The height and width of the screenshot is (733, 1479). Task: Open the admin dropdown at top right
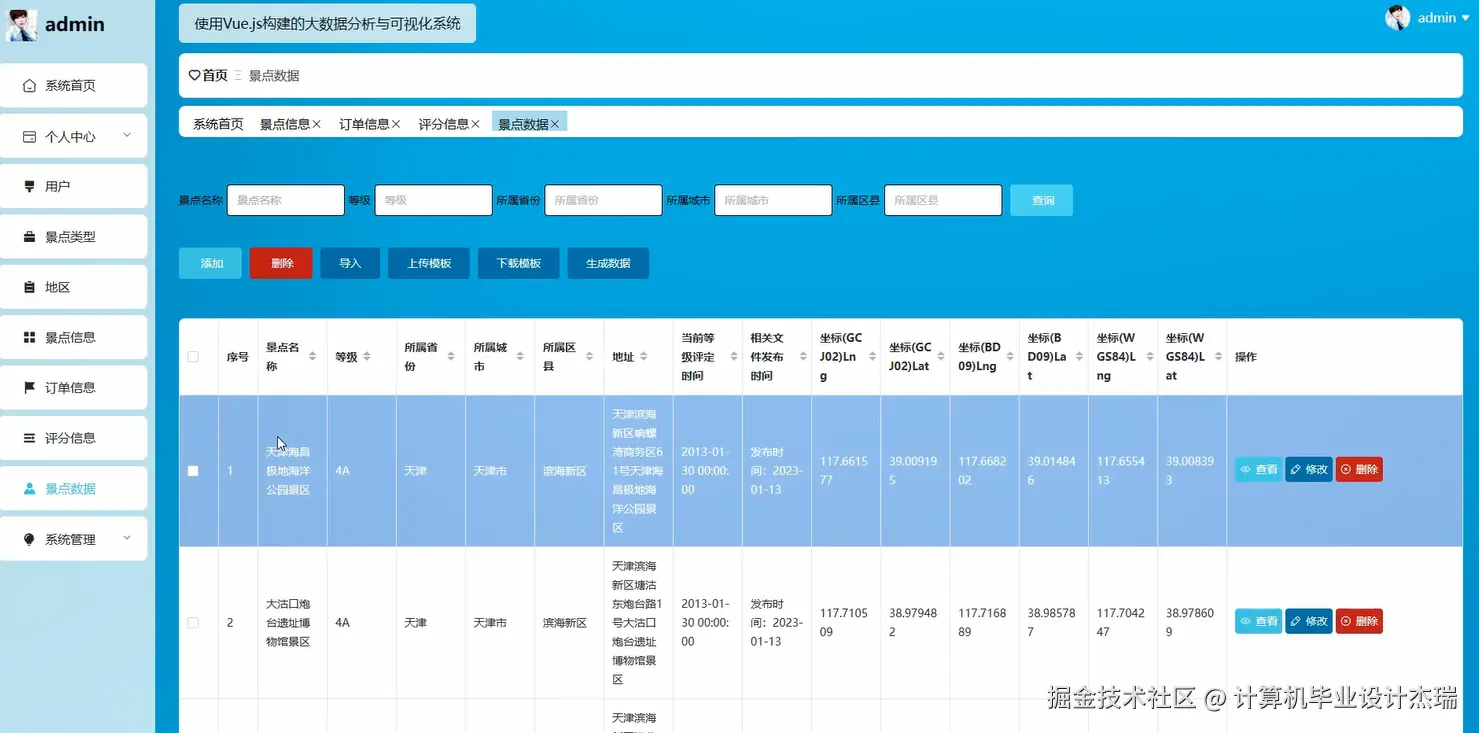pos(1437,17)
